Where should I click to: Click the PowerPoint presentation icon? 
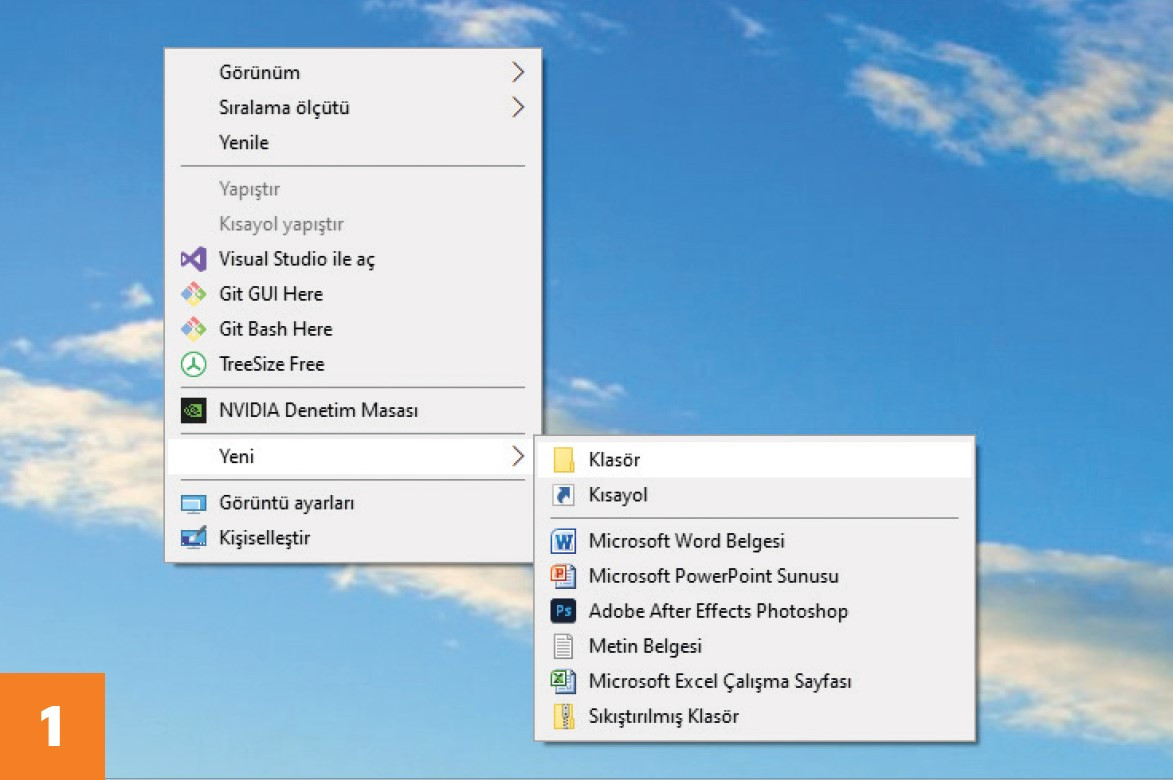tap(563, 576)
